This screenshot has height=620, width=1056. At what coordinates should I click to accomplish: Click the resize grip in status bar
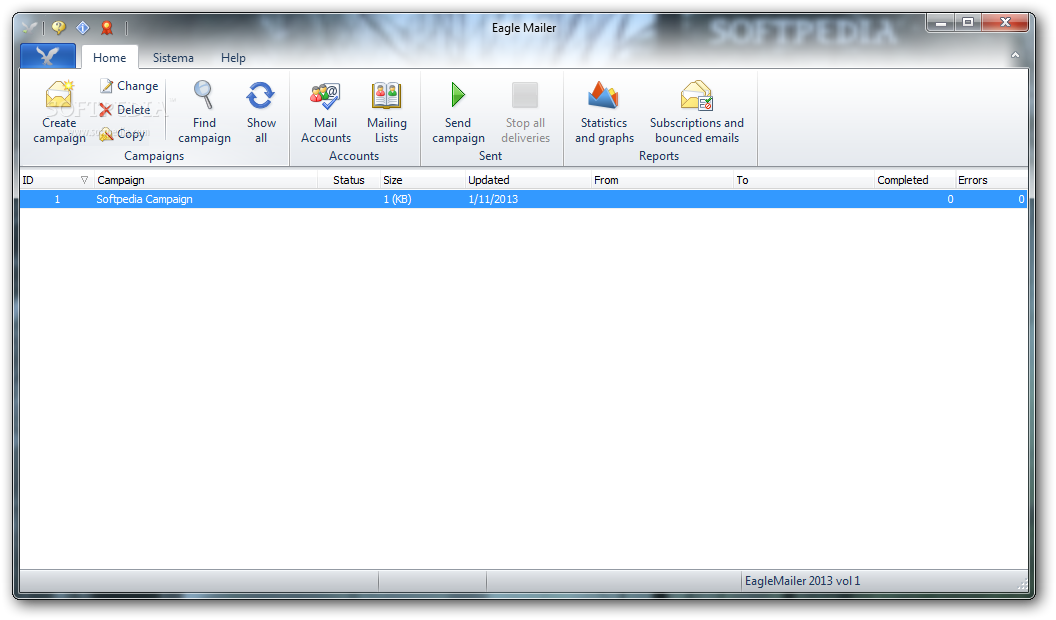click(x=1022, y=584)
